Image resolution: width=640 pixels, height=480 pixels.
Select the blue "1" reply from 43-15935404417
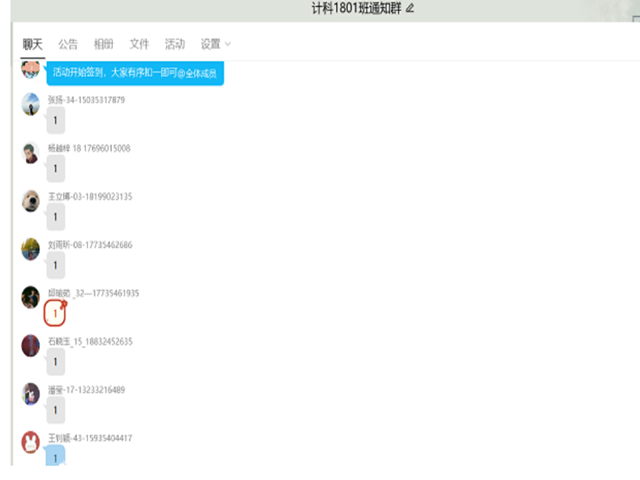coord(56,456)
